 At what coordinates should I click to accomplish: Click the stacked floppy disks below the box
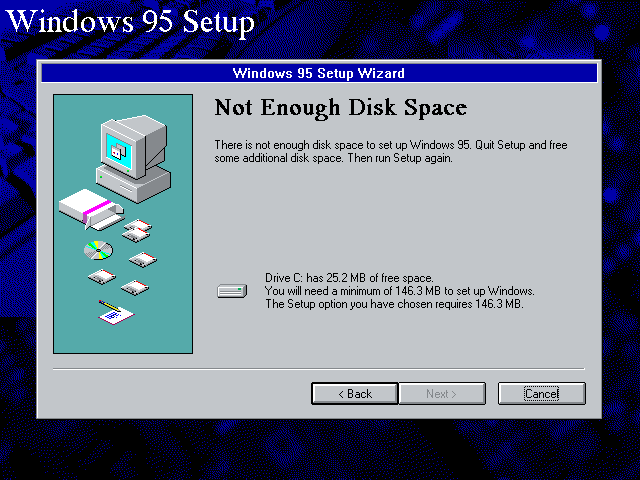(137, 230)
